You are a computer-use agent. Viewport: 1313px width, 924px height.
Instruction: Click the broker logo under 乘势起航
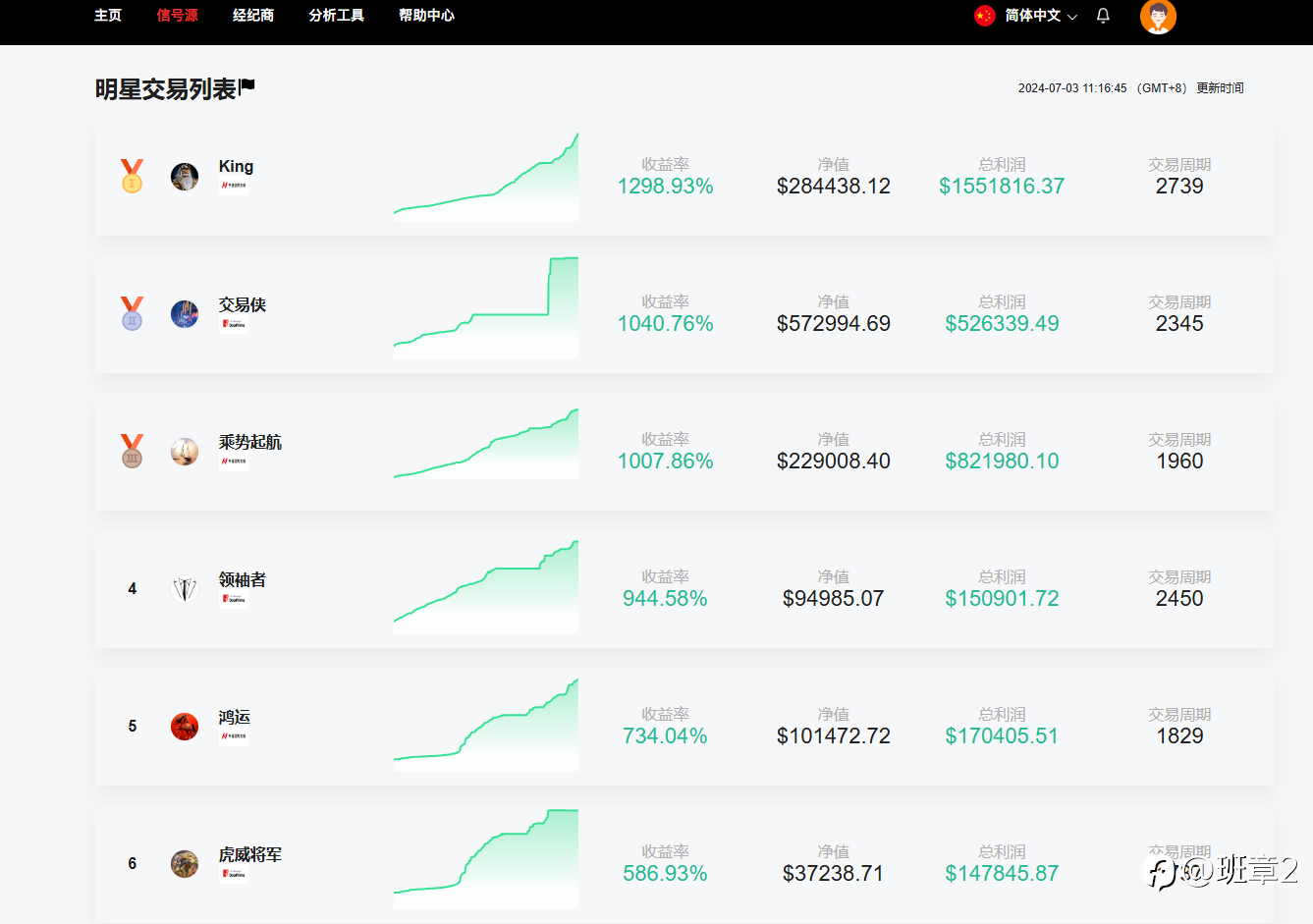pos(234,462)
